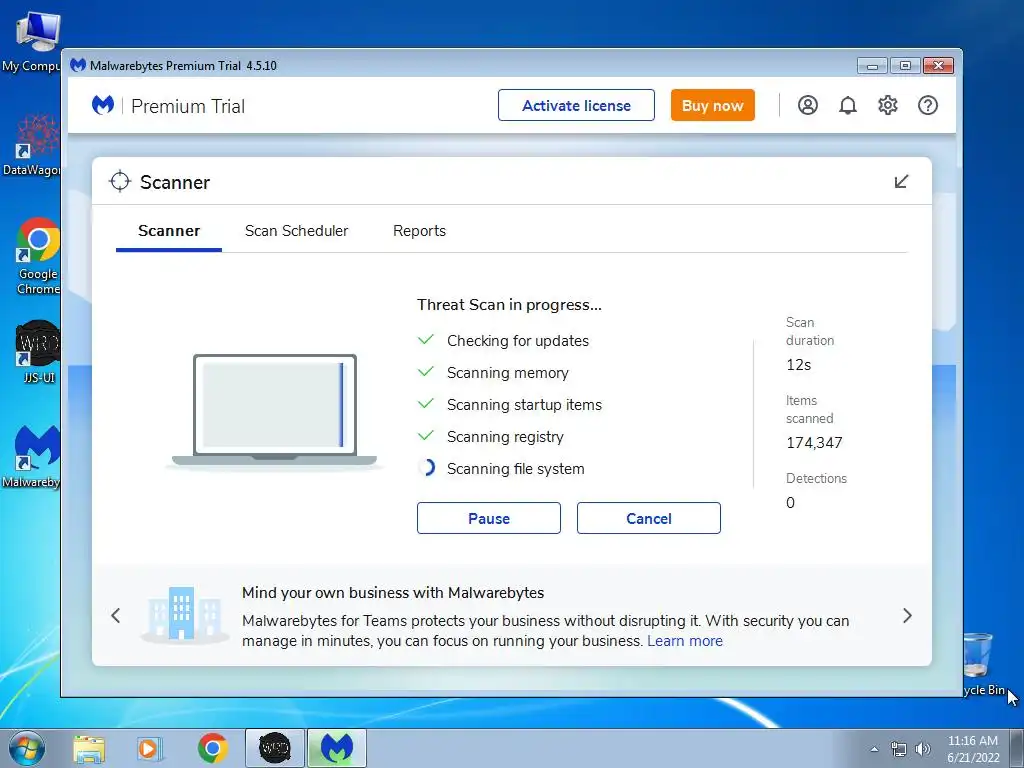The width and height of the screenshot is (1024, 768).
Task: Click the Malwarebytes title bar icon
Action: click(78, 65)
